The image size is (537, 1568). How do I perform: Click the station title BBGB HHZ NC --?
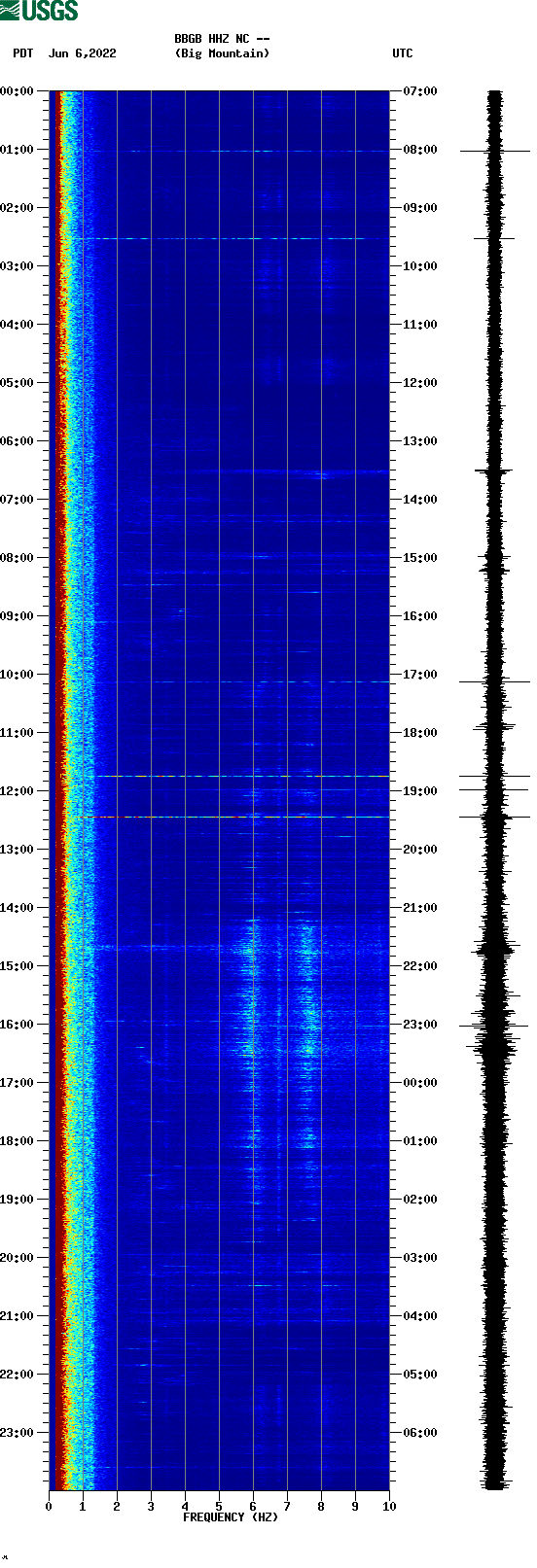[x=222, y=39]
